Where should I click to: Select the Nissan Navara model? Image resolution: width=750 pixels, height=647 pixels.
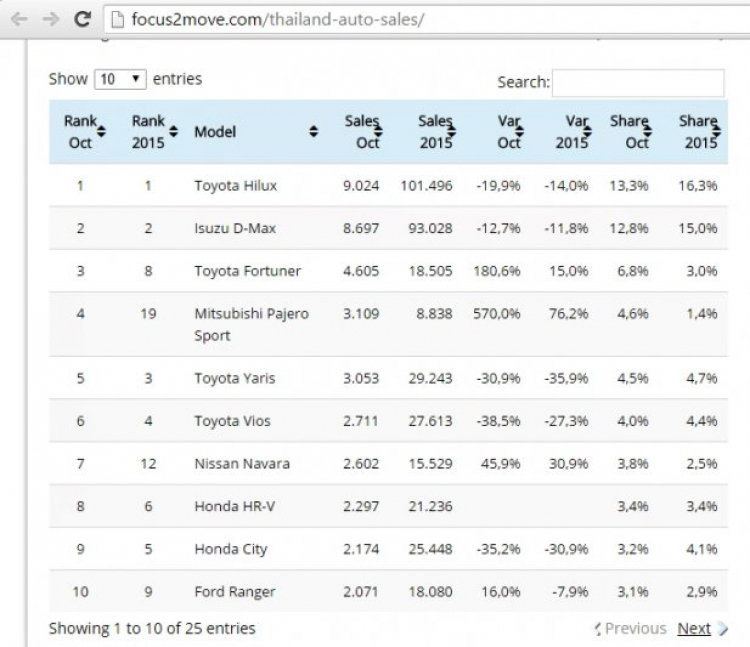(x=242, y=464)
